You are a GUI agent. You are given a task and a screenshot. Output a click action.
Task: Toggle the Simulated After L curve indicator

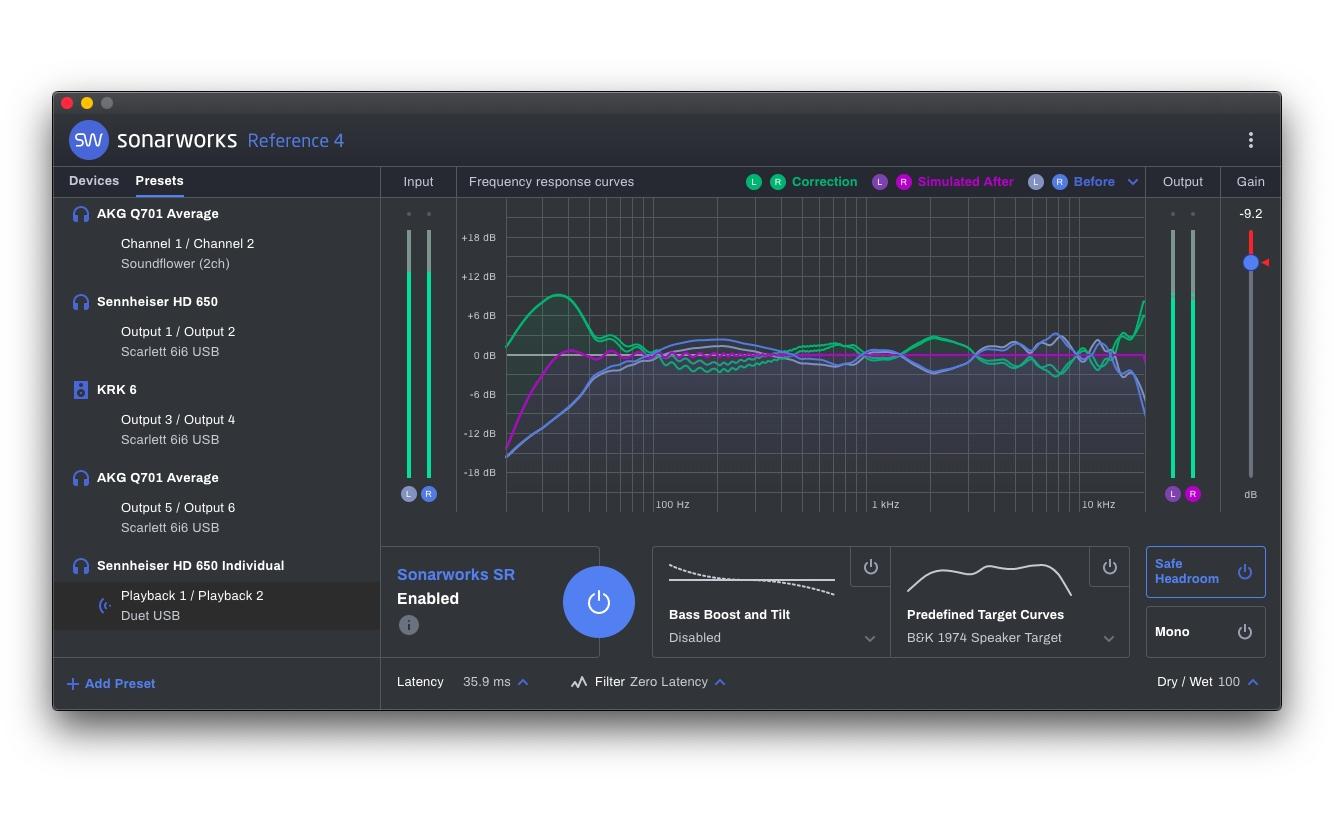point(880,182)
